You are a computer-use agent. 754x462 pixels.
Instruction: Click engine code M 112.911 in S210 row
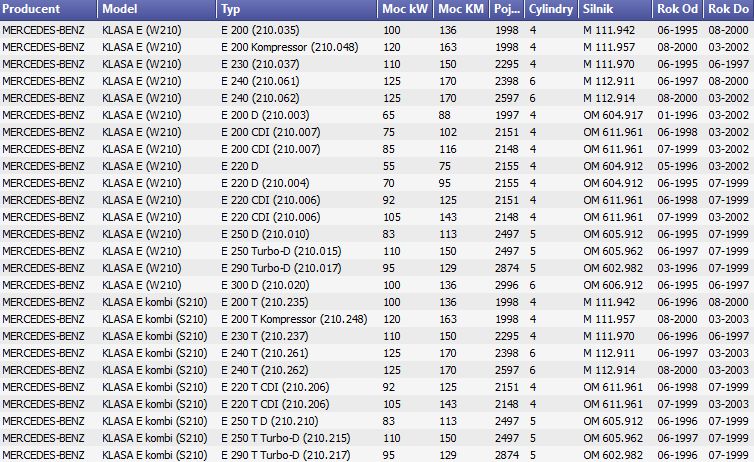click(x=609, y=353)
